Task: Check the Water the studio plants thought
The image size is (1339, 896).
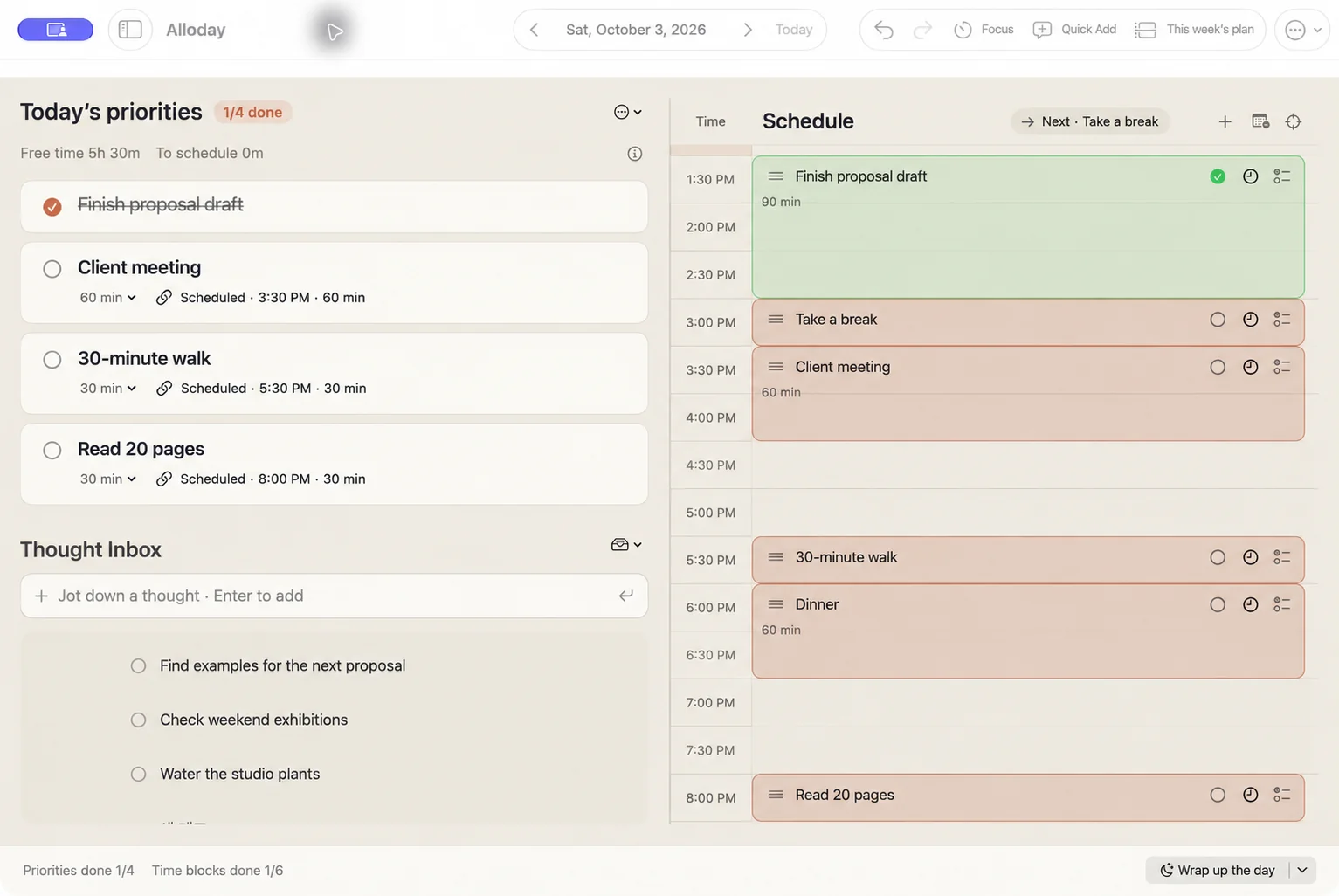Action: click(138, 775)
